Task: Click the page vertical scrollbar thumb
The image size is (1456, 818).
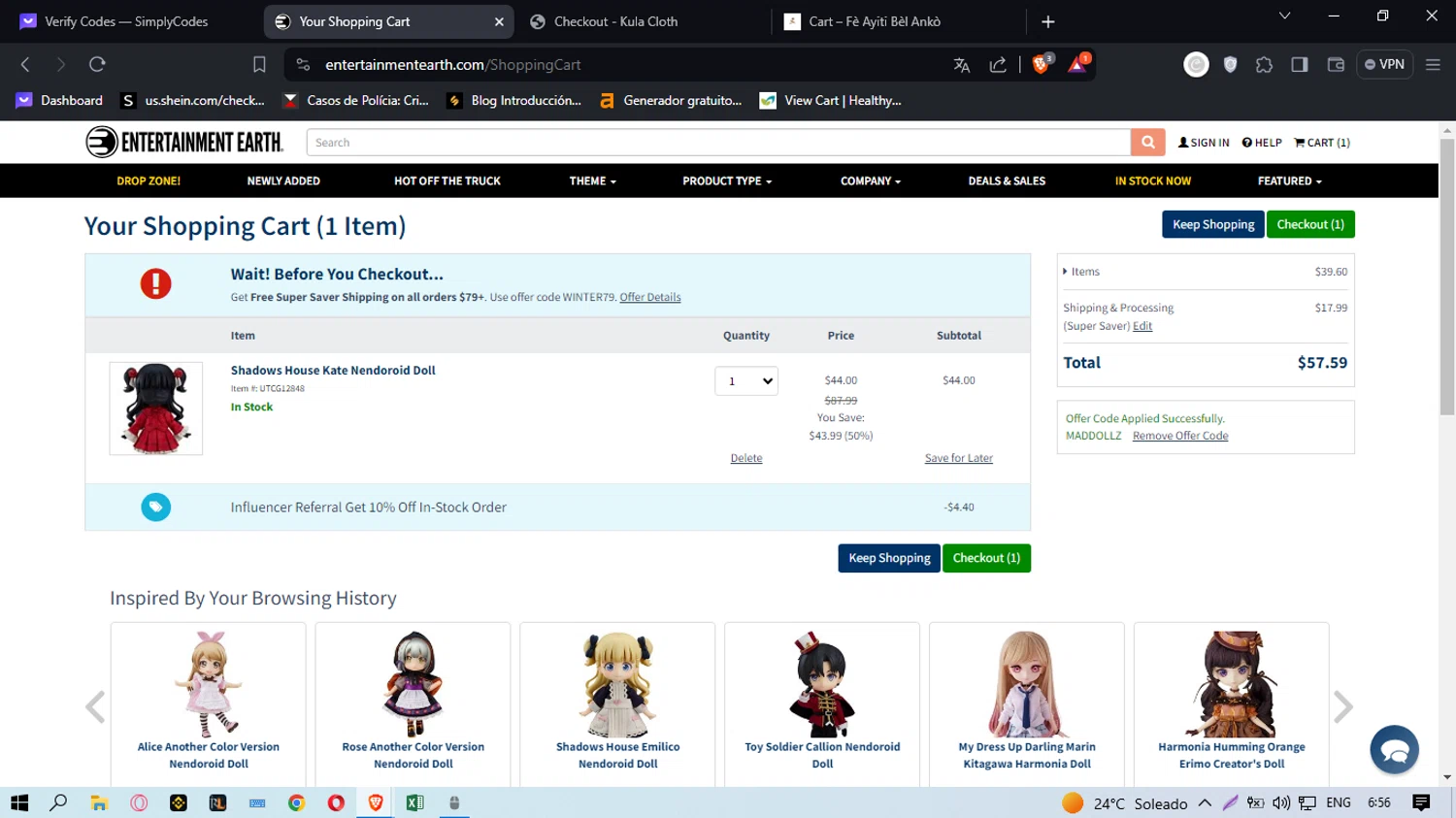Action: point(1447,277)
